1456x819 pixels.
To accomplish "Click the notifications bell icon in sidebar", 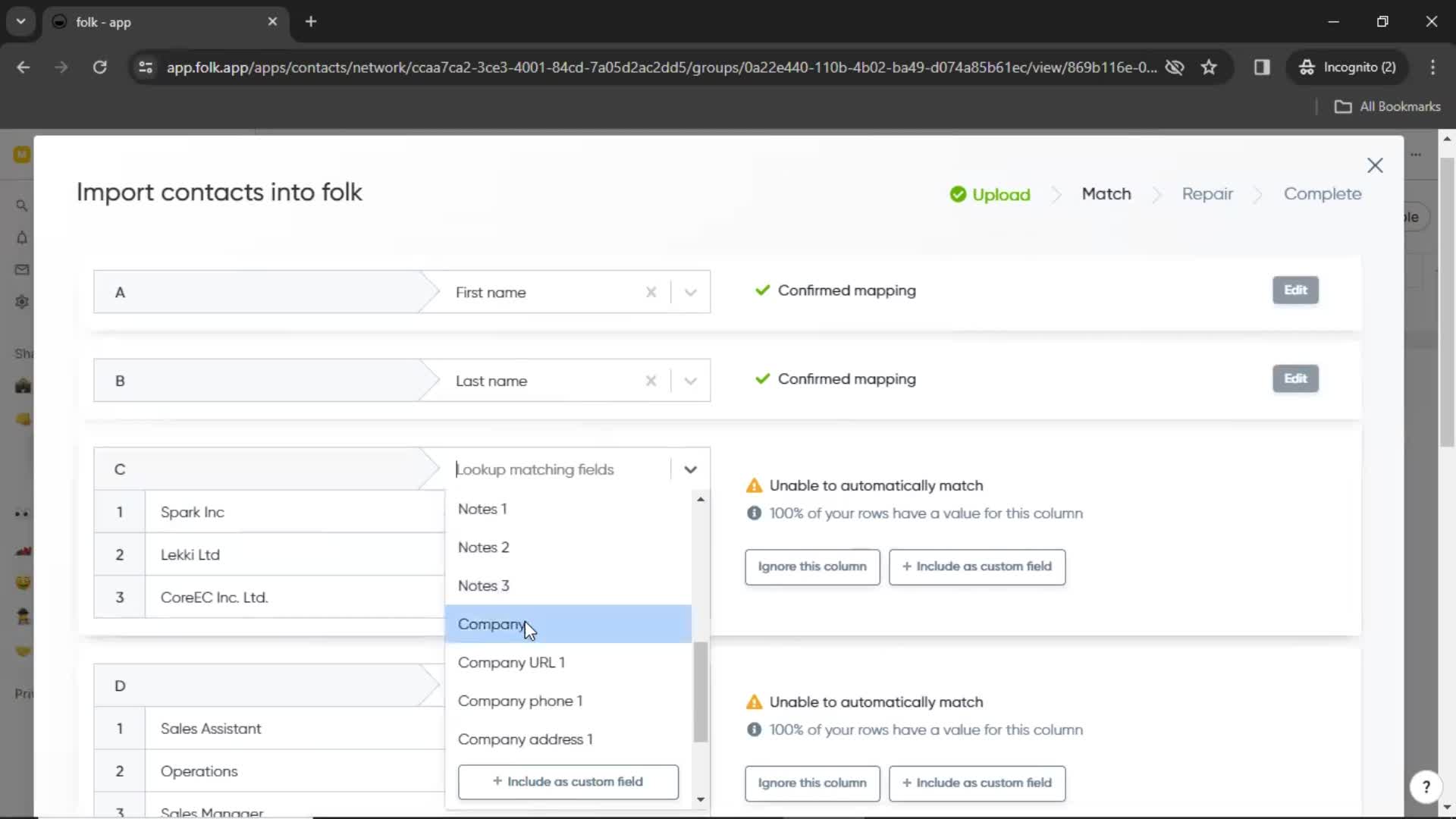I will 22,237.
